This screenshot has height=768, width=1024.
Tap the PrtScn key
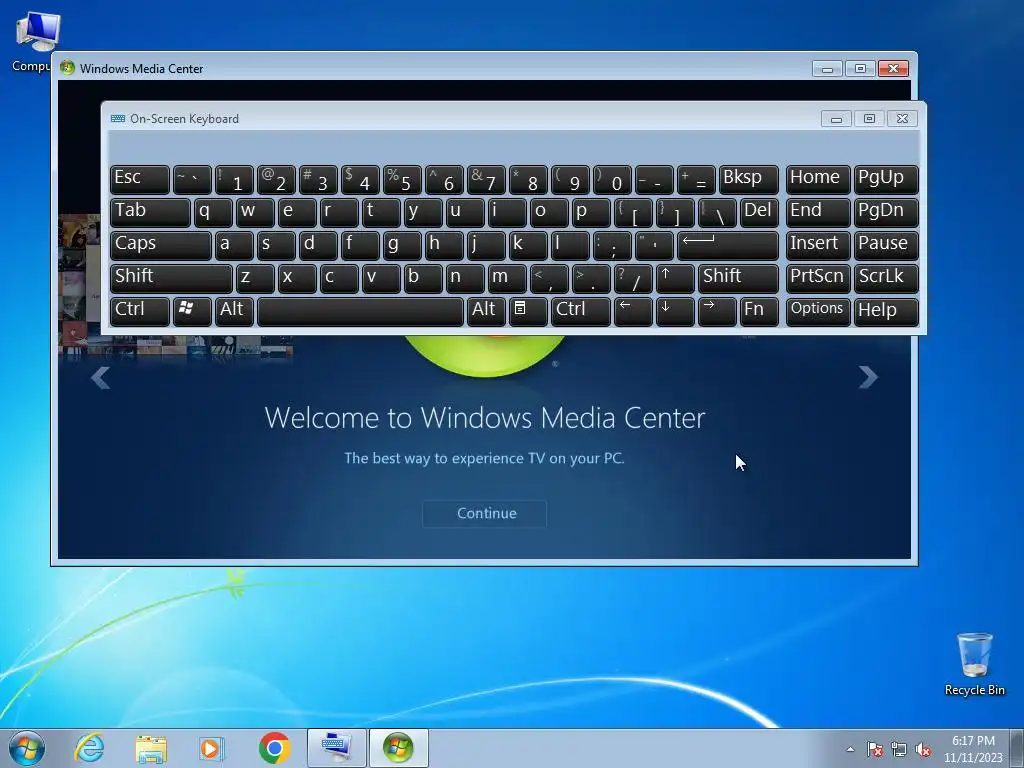pos(818,278)
